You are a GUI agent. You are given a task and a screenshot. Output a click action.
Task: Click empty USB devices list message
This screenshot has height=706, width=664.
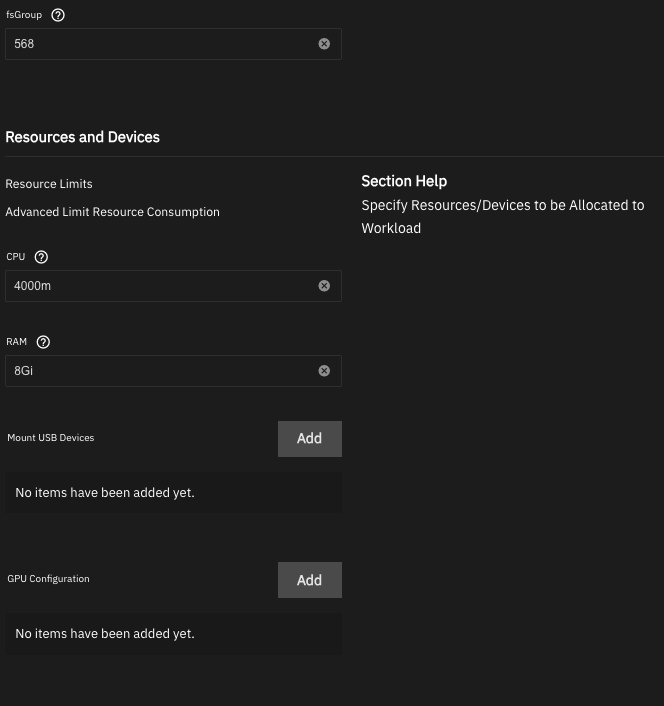point(105,493)
